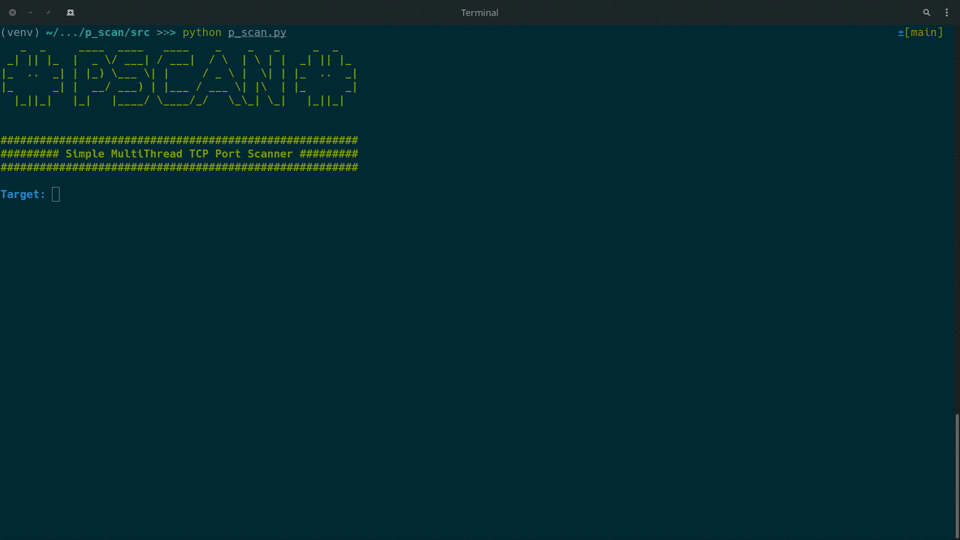Maximize the Terminal window
Viewport: 960px width, 540px height.
pos(48,12)
